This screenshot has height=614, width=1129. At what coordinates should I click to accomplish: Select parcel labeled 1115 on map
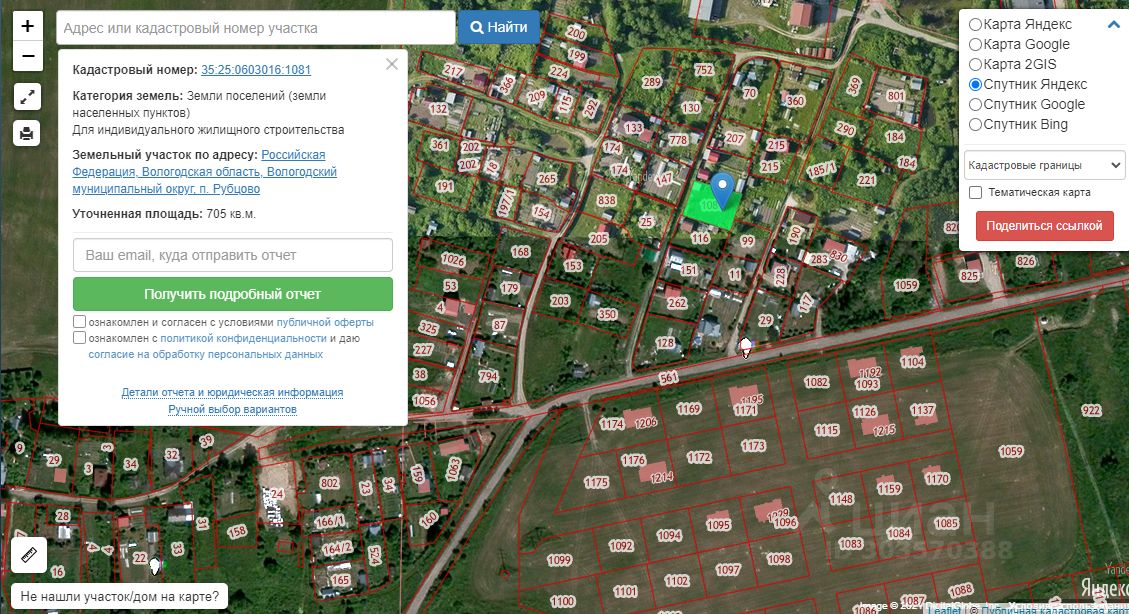(827, 430)
